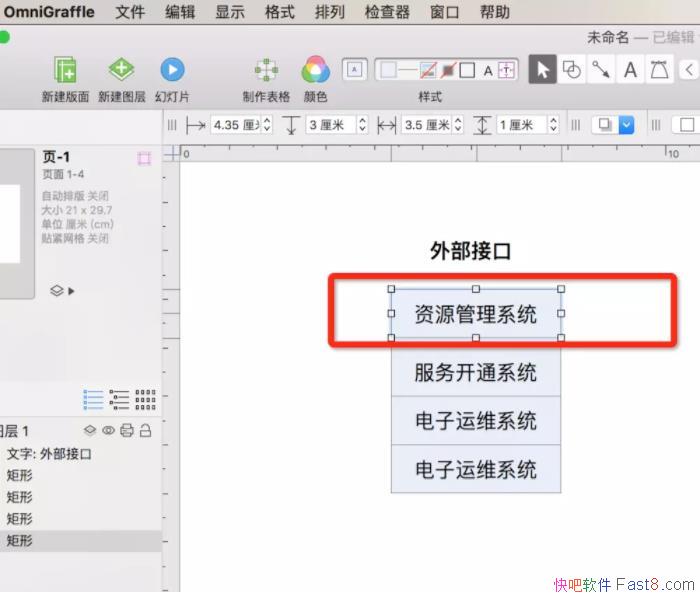Click the crossed-out shadow chip in 样式 tray
This screenshot has height=599, width=700.
pos(448,70)
